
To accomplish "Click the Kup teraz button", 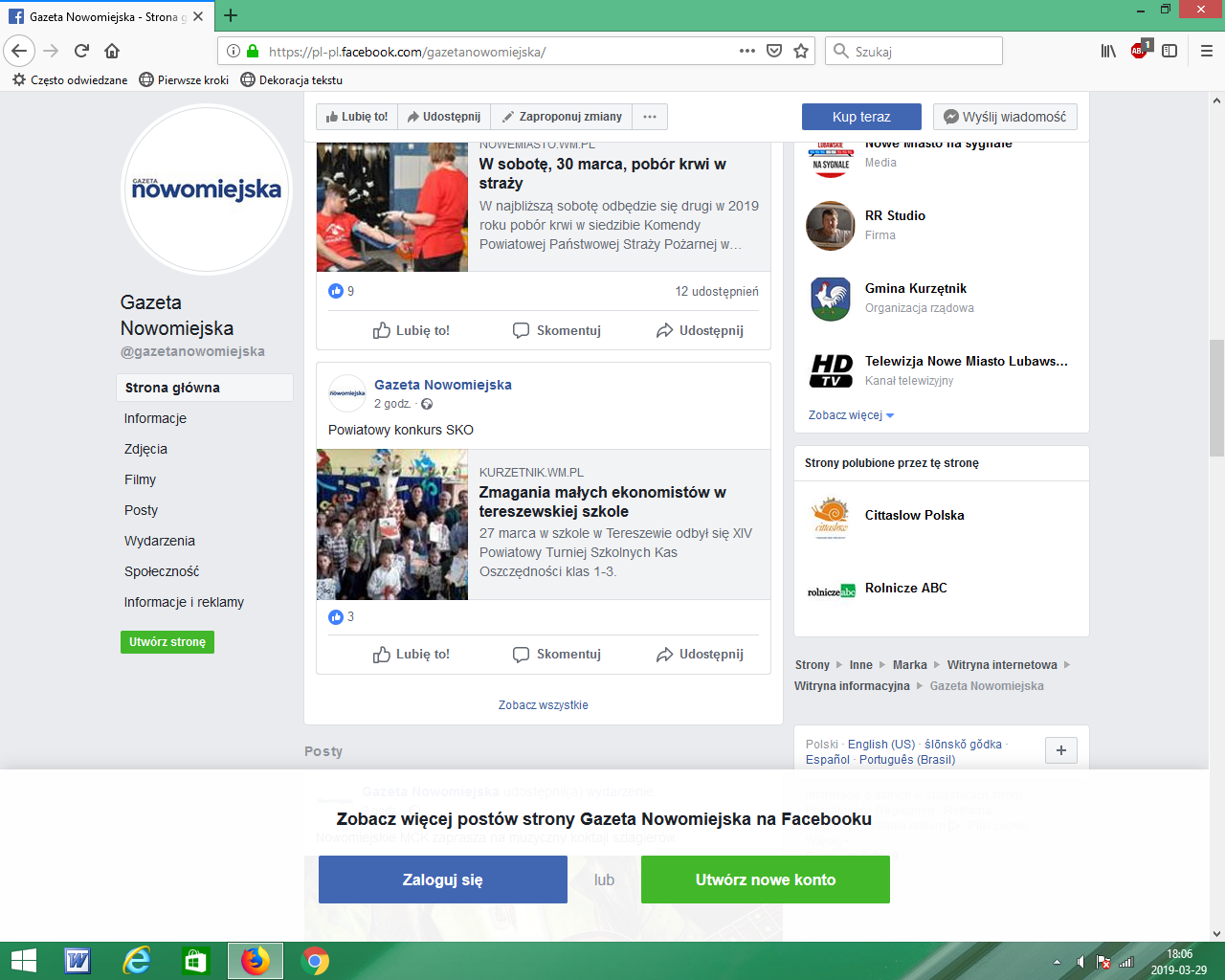I will pos(861,117).
